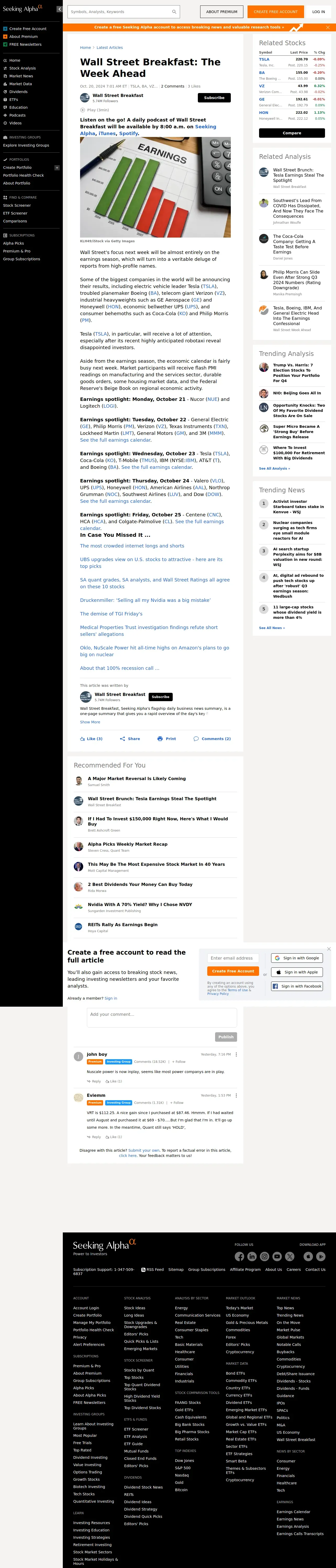The width and height of the screenshot is (336, 1568).
Task: Open 'The demise of TGI Friday's' link
Action: [x=111, y=614]
